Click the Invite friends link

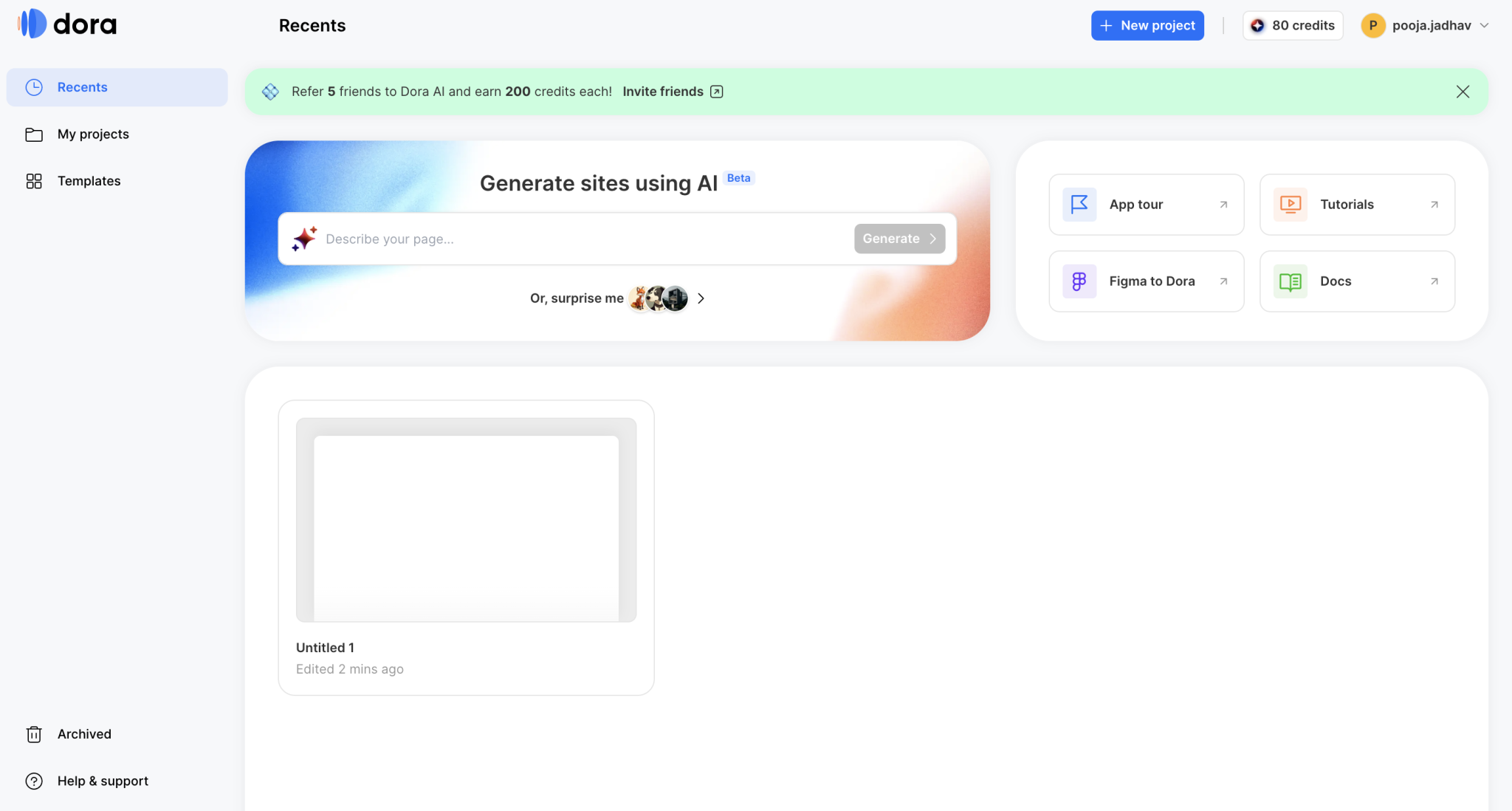pos(662,91)
